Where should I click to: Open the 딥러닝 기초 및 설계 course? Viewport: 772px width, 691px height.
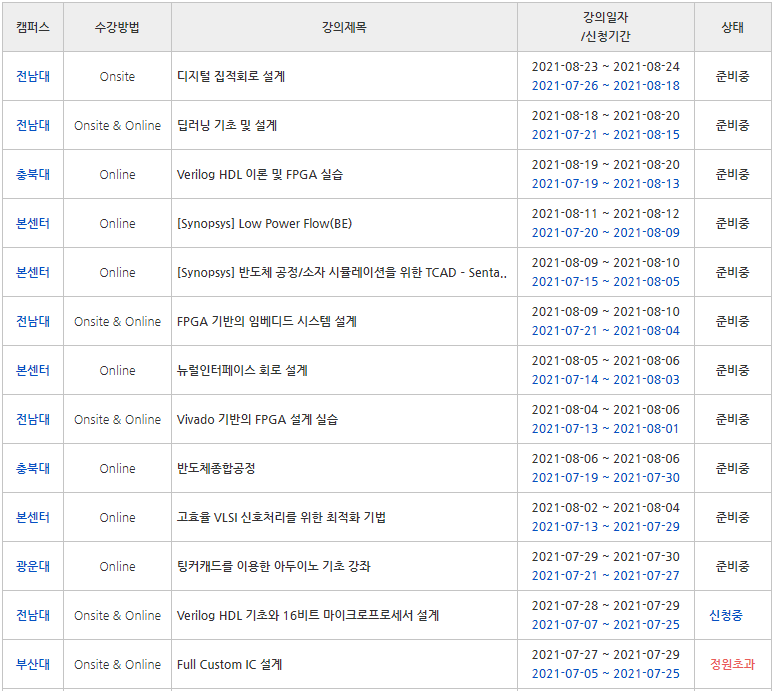point(227,125)
